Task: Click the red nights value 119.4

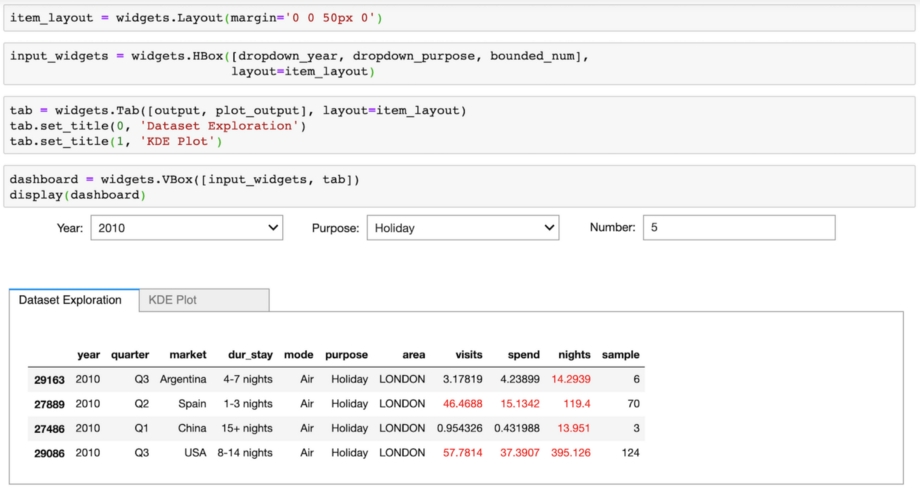Action: (577, 404)
